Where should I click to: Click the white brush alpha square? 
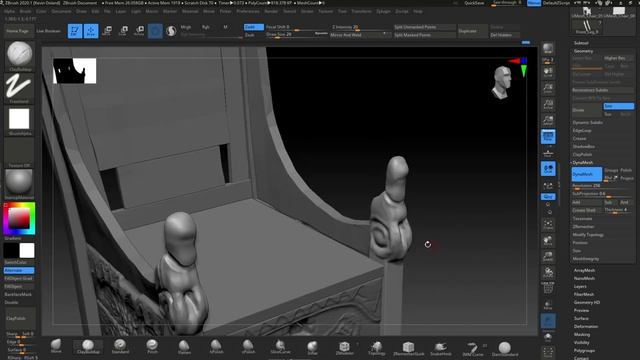point(19,119)
